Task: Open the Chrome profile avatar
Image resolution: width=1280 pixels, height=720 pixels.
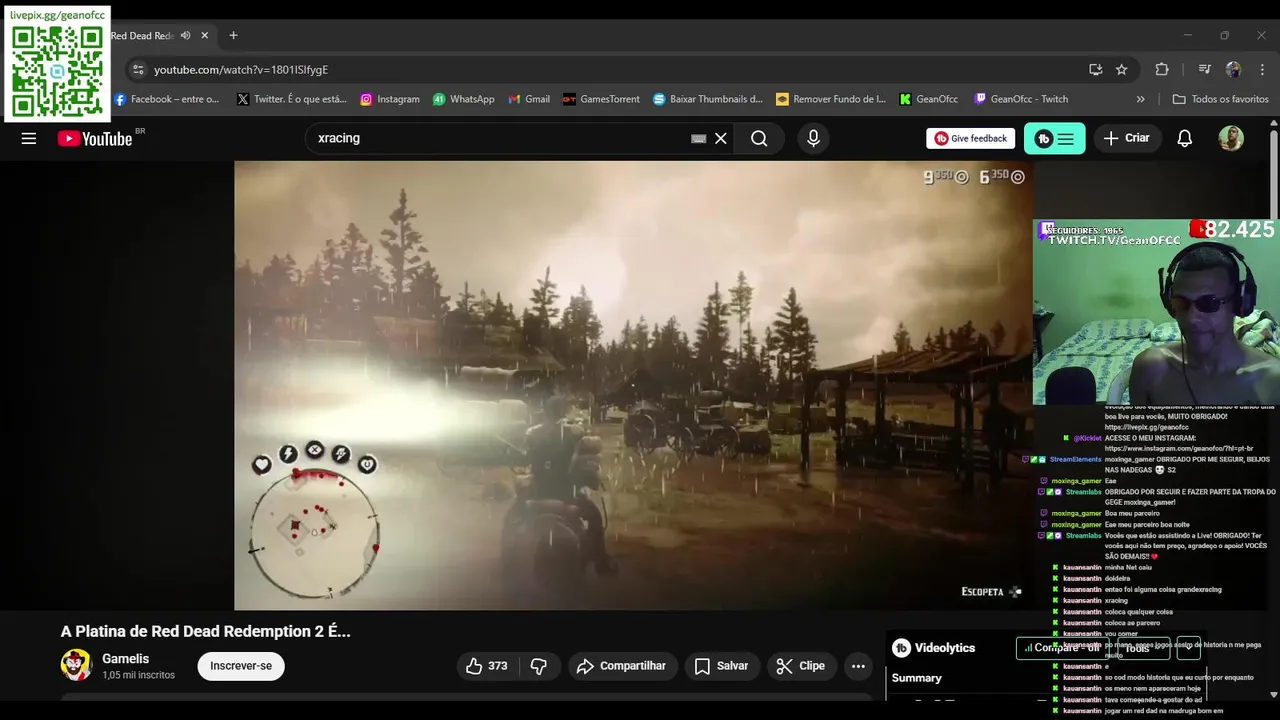Action: (x=1233, y=69)
